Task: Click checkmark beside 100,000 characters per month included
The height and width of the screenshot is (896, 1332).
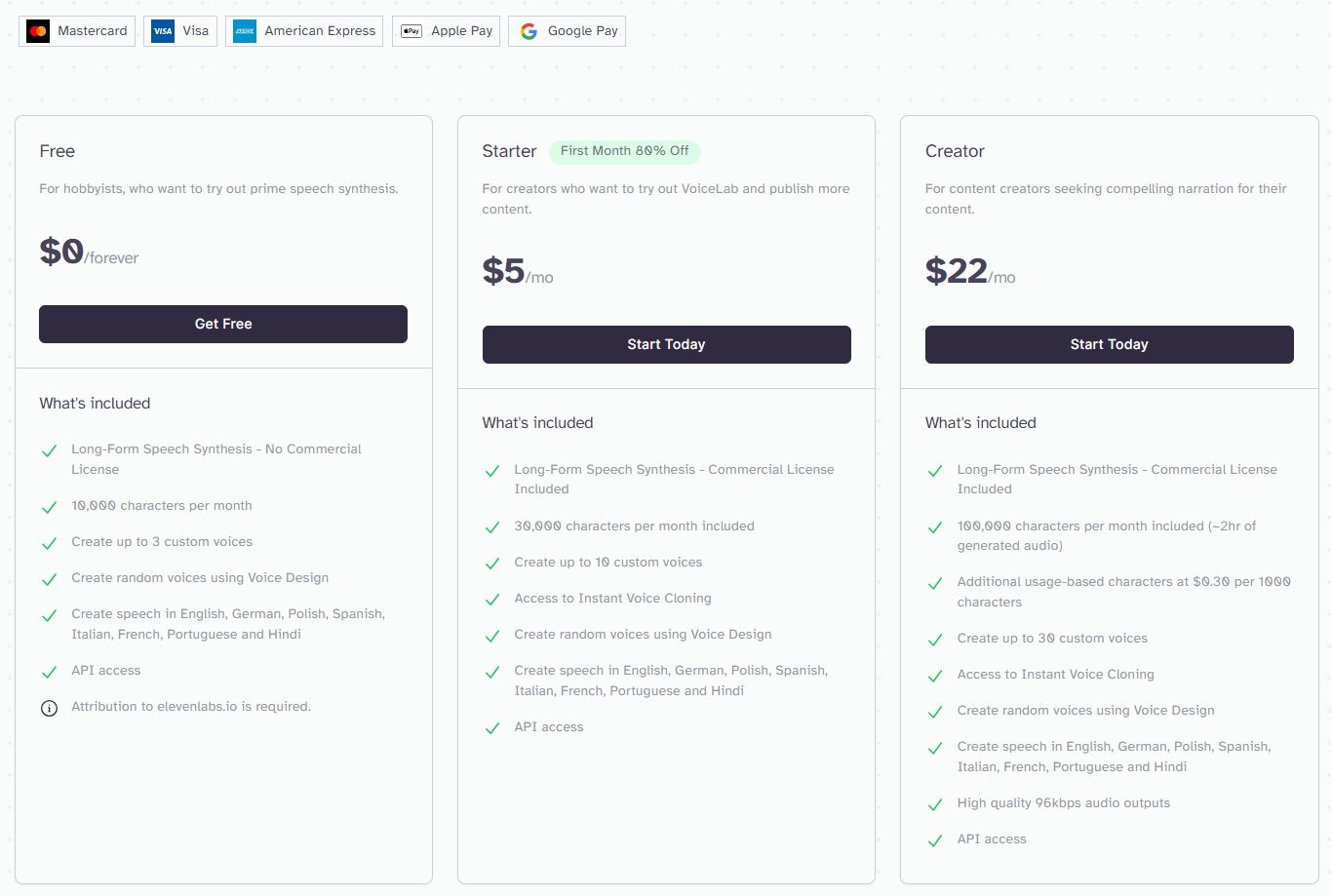Action: [935, 527]
